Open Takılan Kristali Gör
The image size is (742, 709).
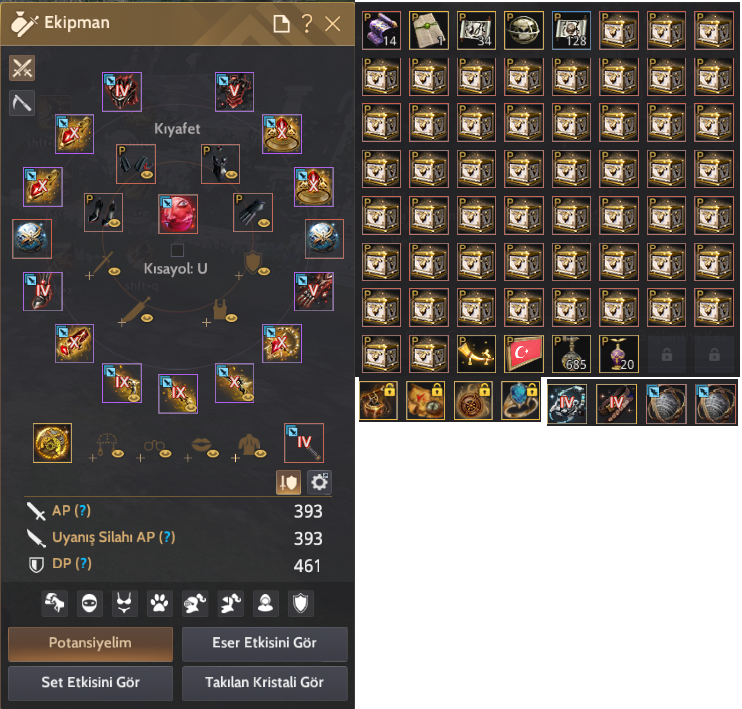265,683
